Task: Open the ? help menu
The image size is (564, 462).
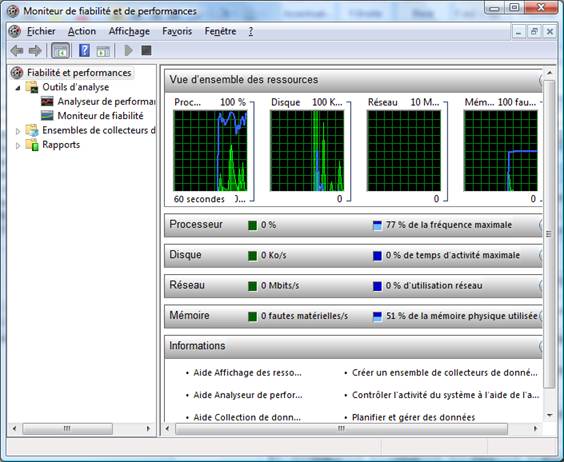Action: [251, 31]
